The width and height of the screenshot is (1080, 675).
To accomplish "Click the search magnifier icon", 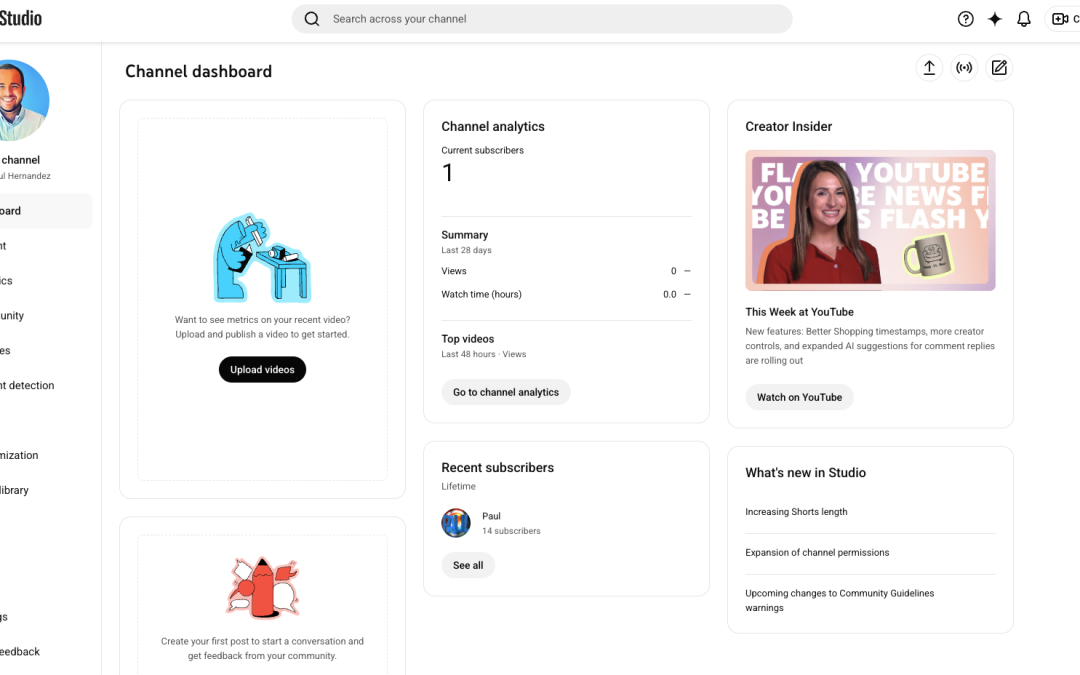I will (311, 18).
